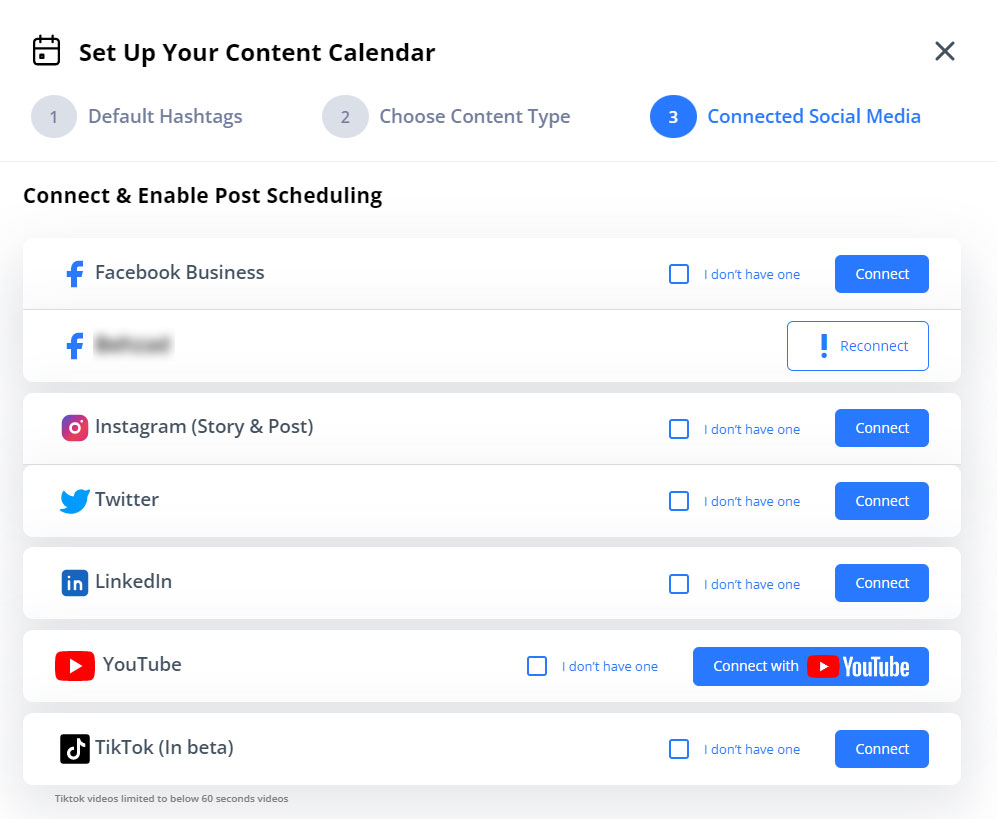Open step 3 Connected Social Media
Viewport: 997px width, 819px height.
tap(673, 117)
